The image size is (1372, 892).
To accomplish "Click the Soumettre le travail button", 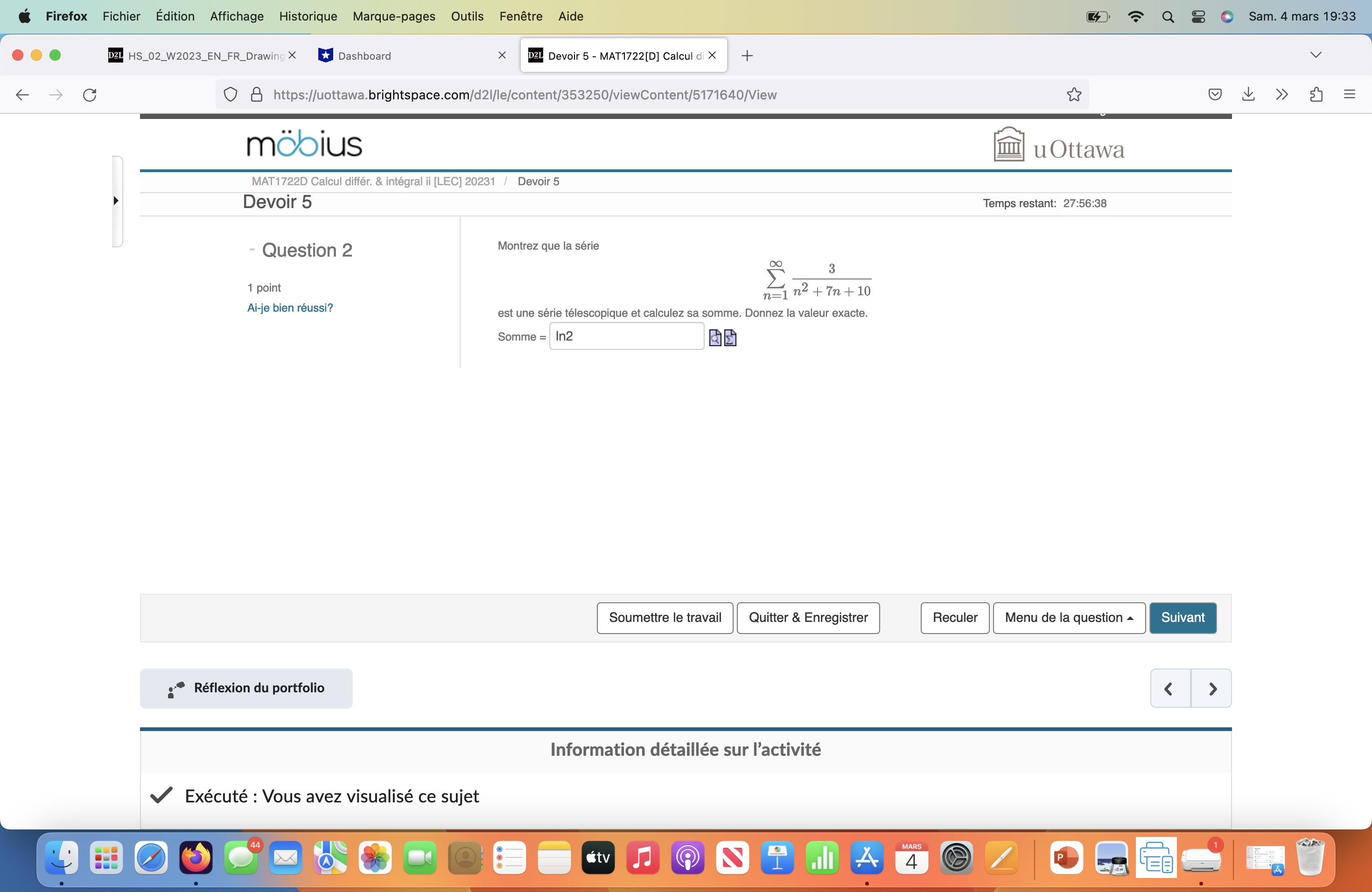I will pos(665,618).
